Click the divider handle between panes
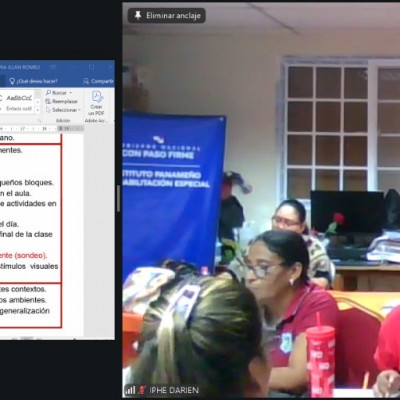This screenshot has width=400, height=400. [118, 199]
